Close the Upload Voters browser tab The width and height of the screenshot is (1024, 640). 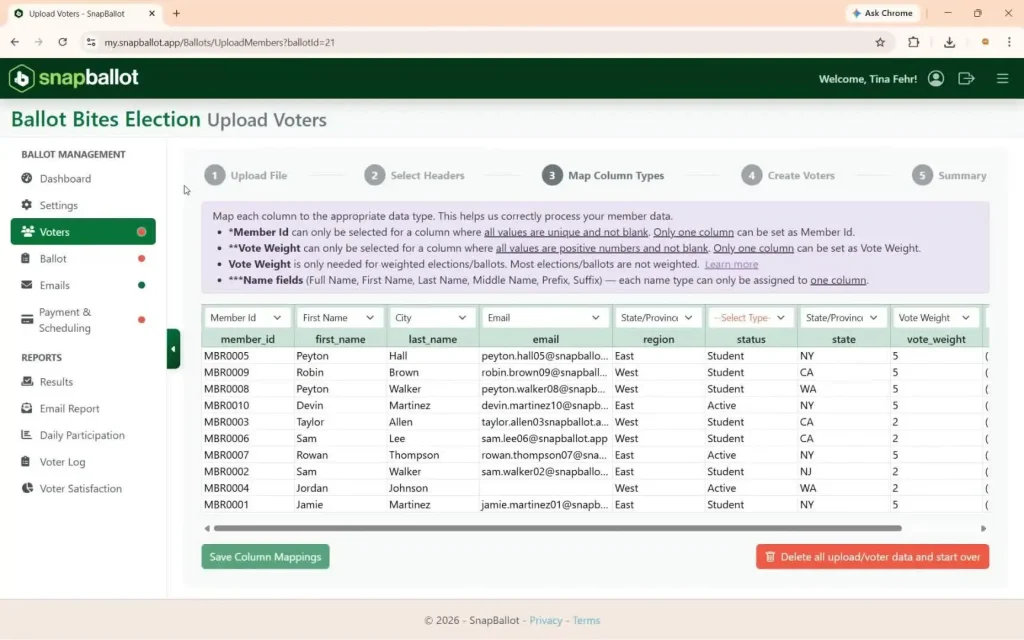click(152, 13)
